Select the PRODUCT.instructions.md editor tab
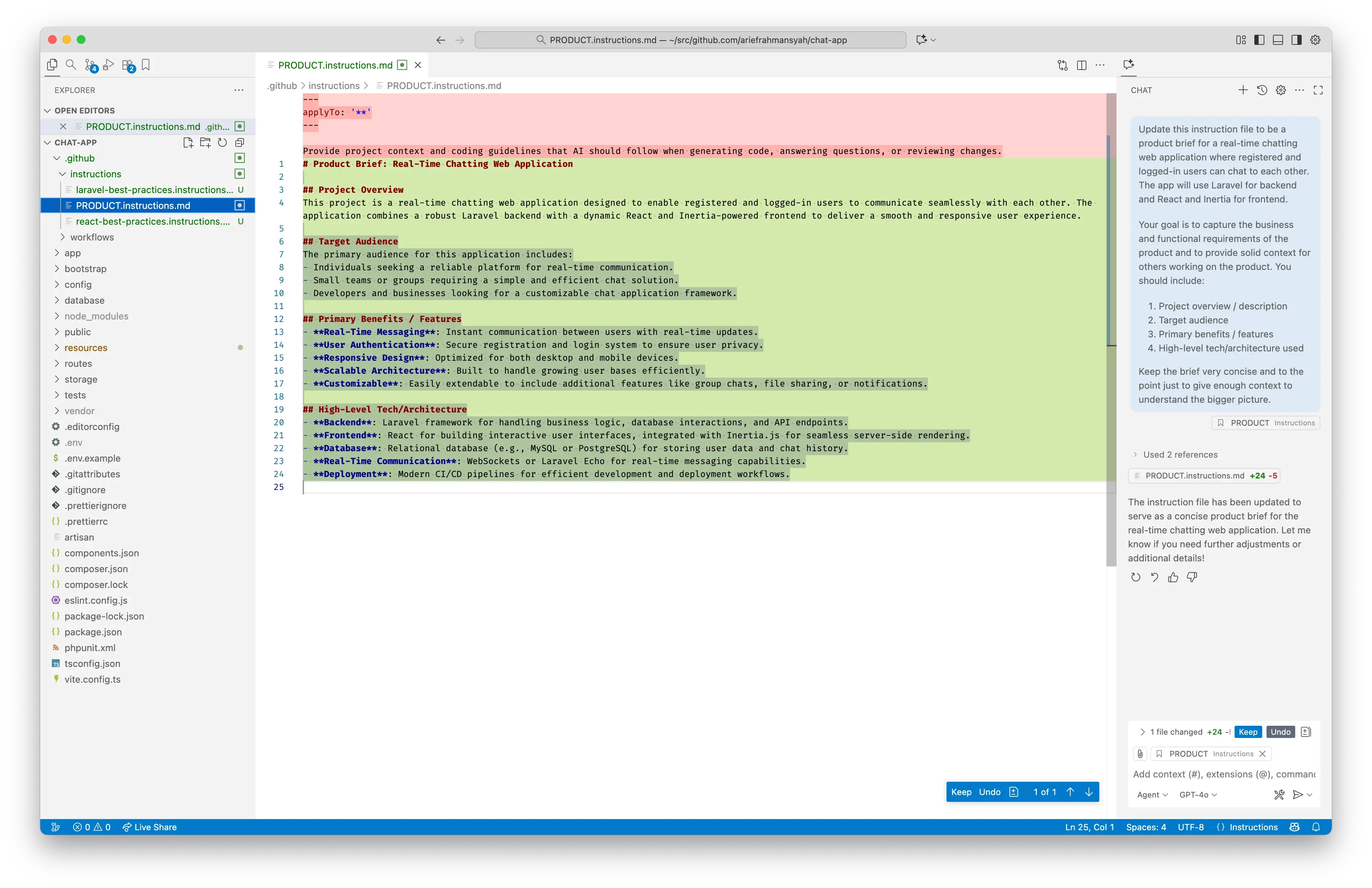 pyautogui.click(x=335, y=65)
